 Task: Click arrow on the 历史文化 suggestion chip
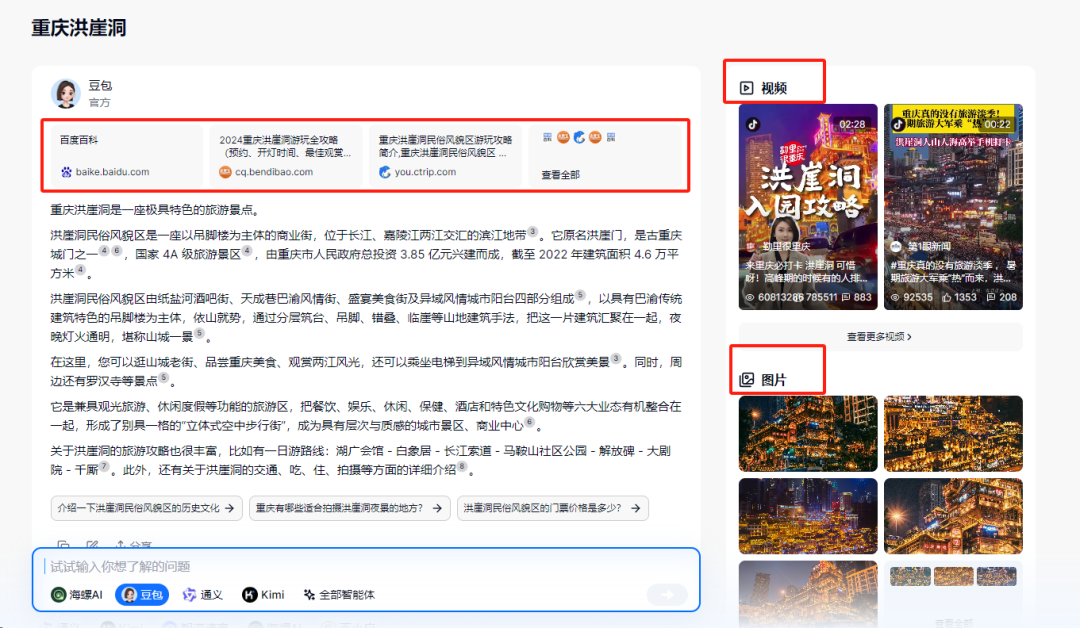point(229,508)
